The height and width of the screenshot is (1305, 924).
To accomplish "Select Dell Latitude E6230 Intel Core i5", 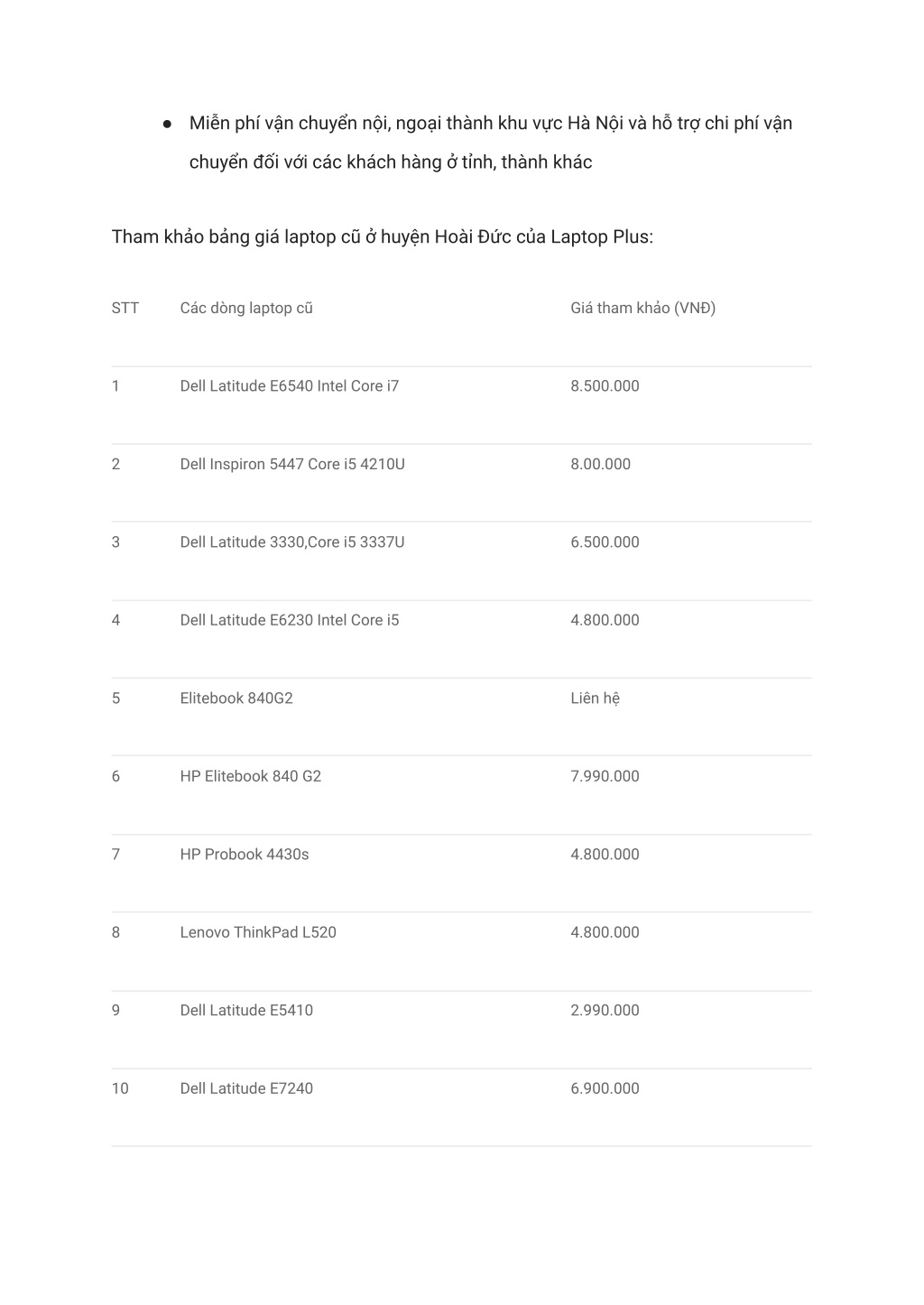I will tap(290, 620).
